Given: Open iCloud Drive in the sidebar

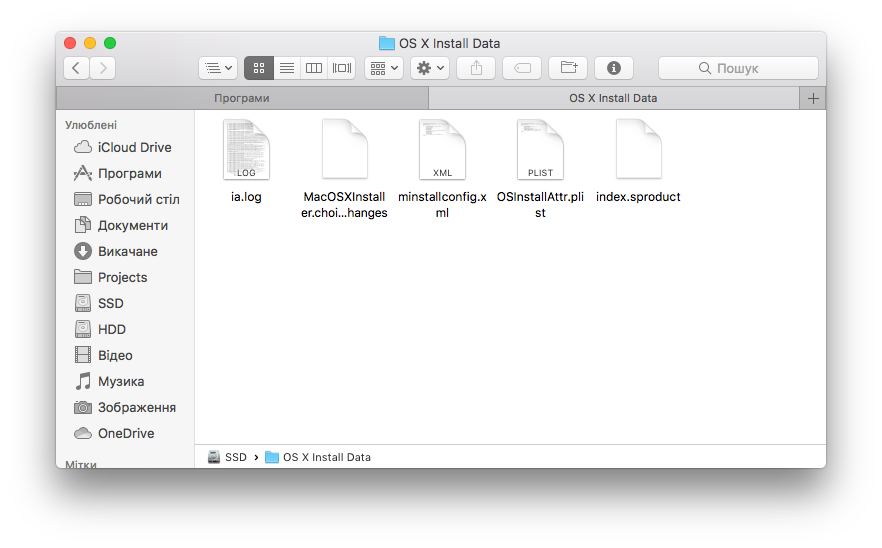Looking at the screenshot, I should coord(123,147).
